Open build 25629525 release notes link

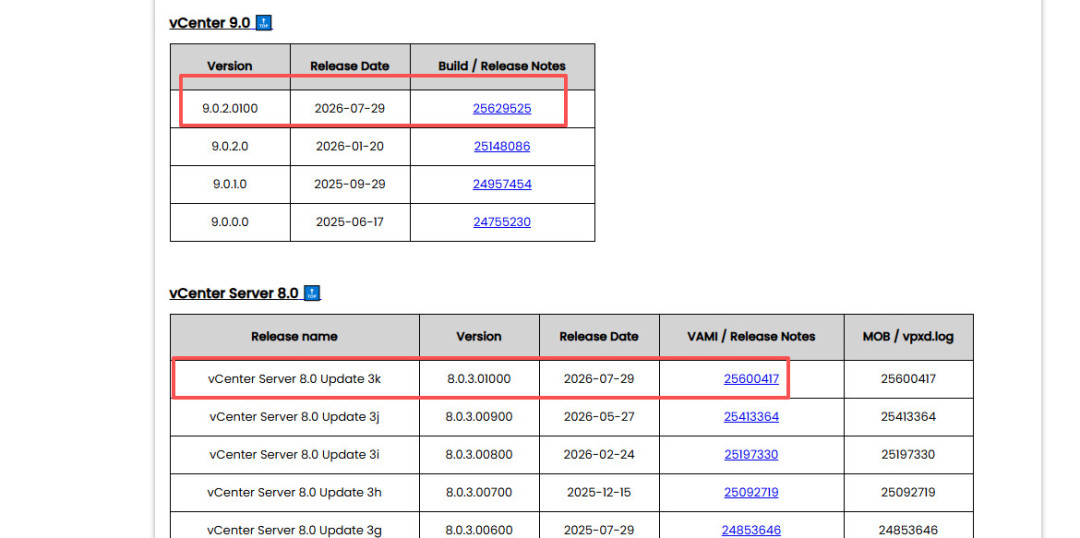coord(502,108)
